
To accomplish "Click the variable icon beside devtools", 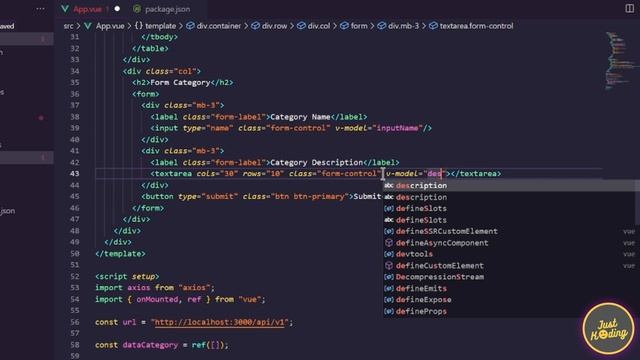I will coord(389,254).
